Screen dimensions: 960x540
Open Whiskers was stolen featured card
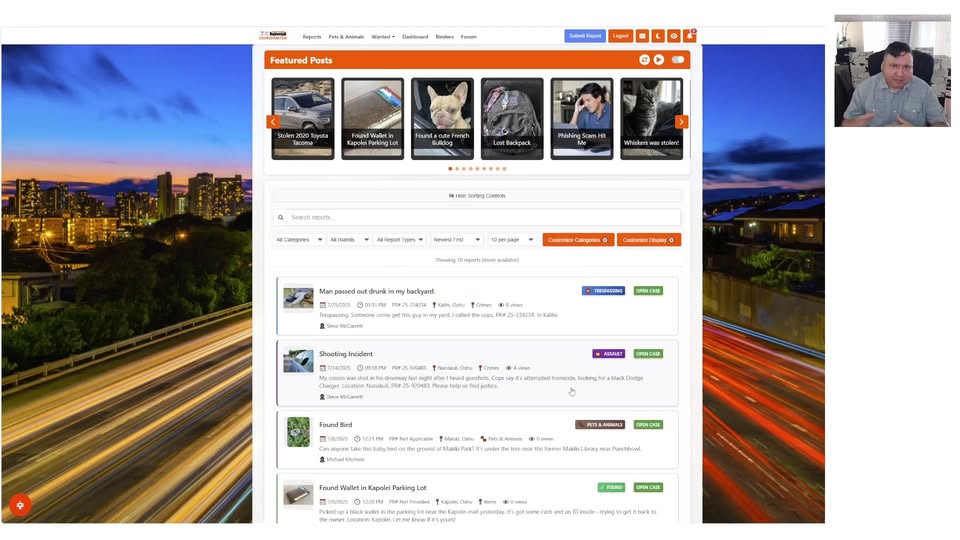click(x=651, y=119)
